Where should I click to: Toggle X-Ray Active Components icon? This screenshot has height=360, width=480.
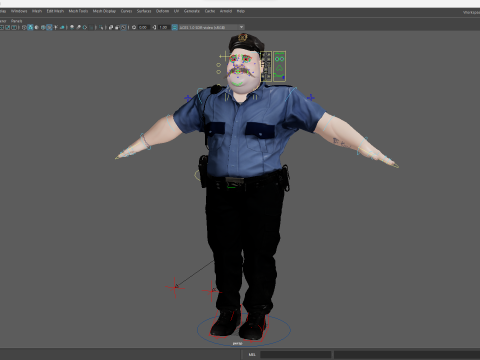[117, 27]
